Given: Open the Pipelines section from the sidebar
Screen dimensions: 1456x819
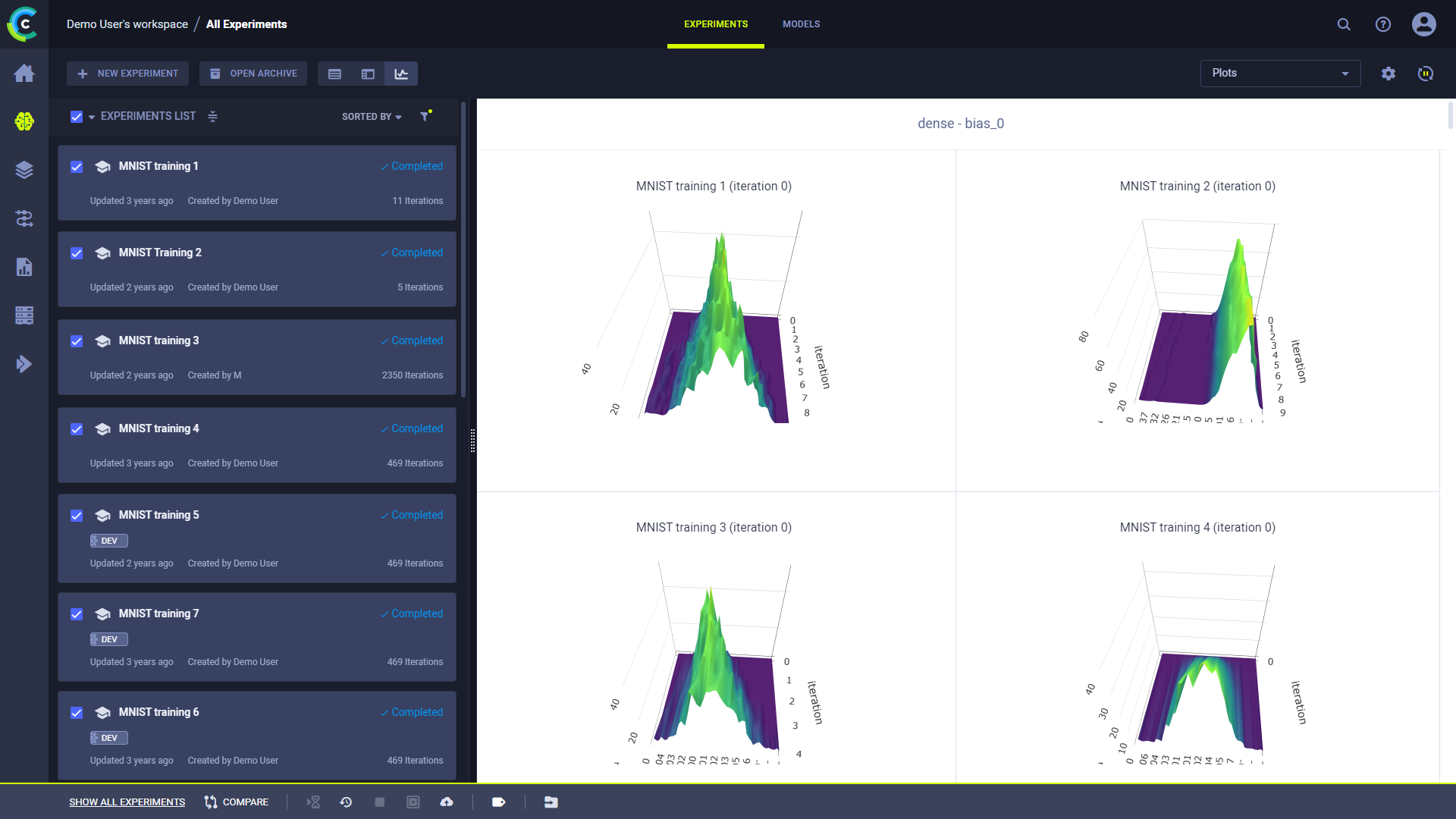Looking at the screenshot, I should pos(24,218).
